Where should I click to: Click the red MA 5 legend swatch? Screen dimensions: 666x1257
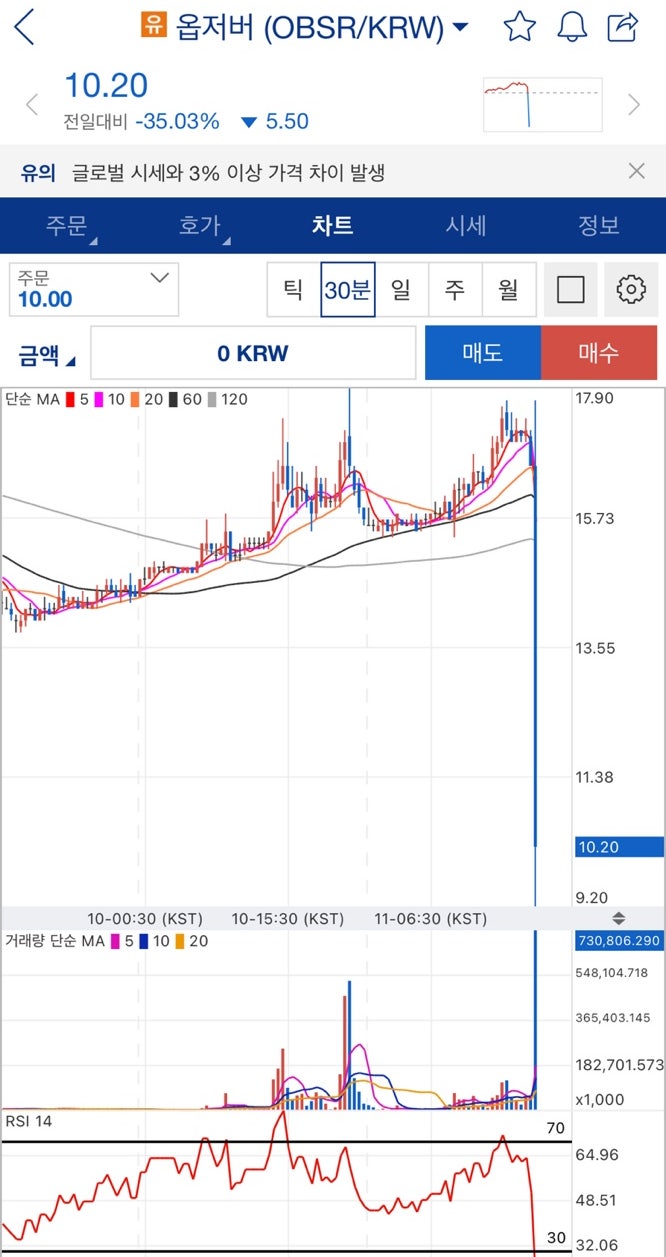(72, 399)
